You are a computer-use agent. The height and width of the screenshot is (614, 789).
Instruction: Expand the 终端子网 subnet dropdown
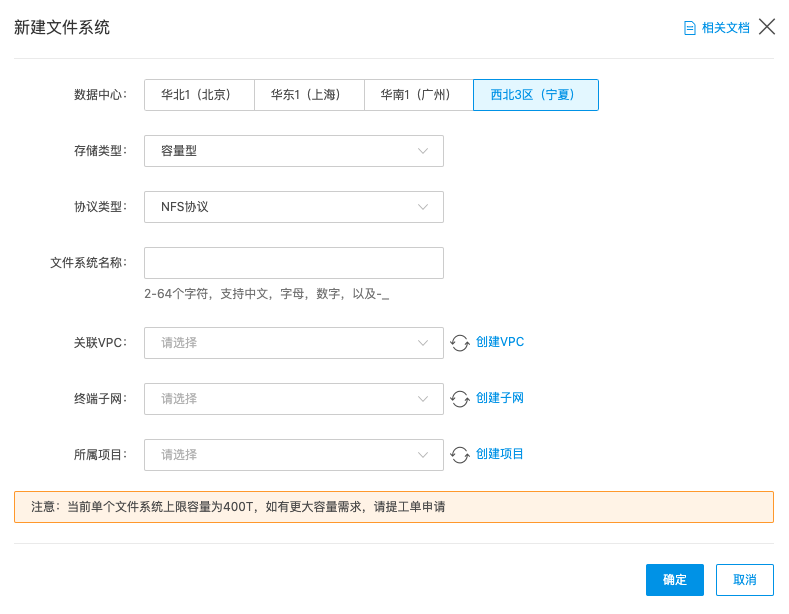[294, 399]
